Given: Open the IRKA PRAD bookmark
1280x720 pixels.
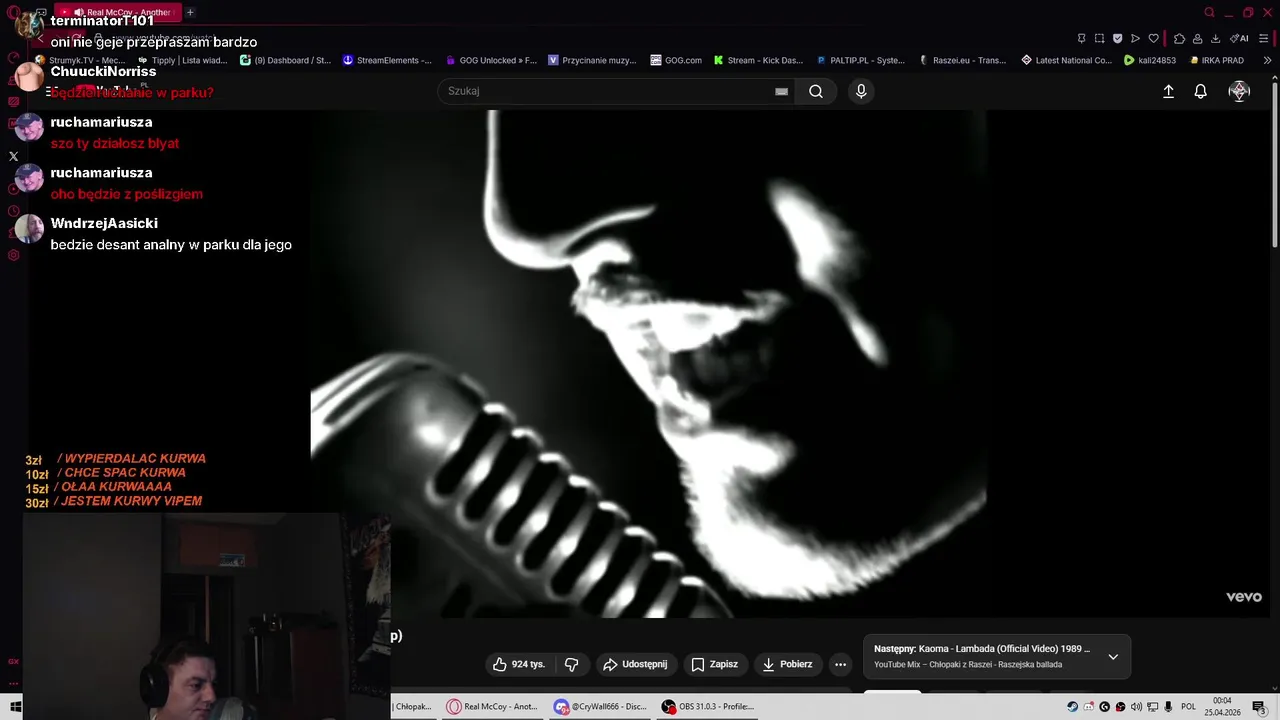Looking at the screenshot, I should (x=1217, y=60).
